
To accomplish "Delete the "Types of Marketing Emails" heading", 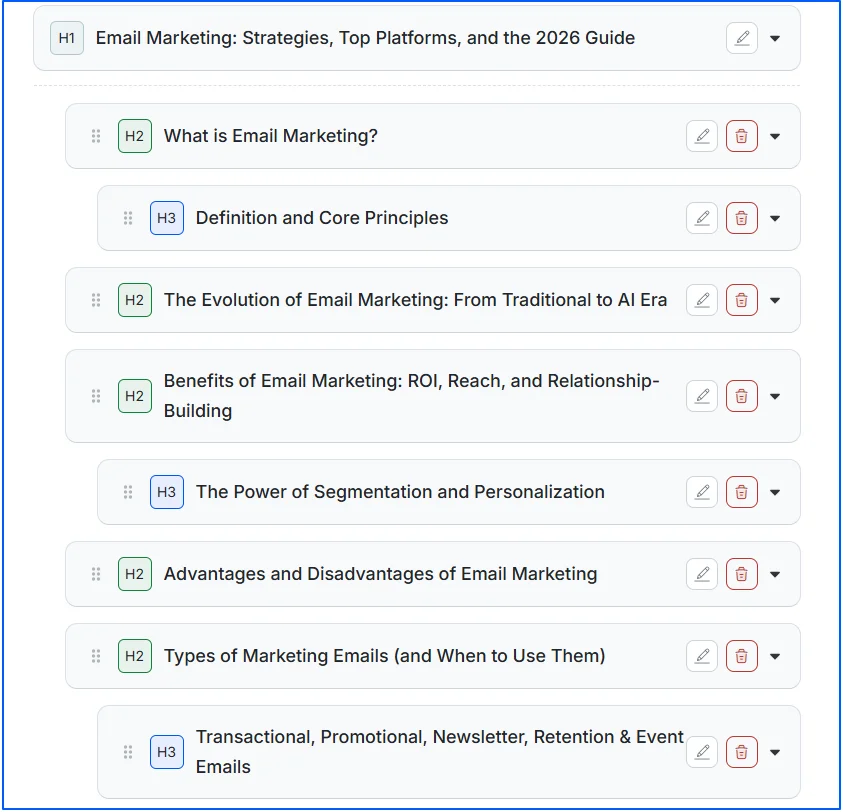I will point(742,656).
